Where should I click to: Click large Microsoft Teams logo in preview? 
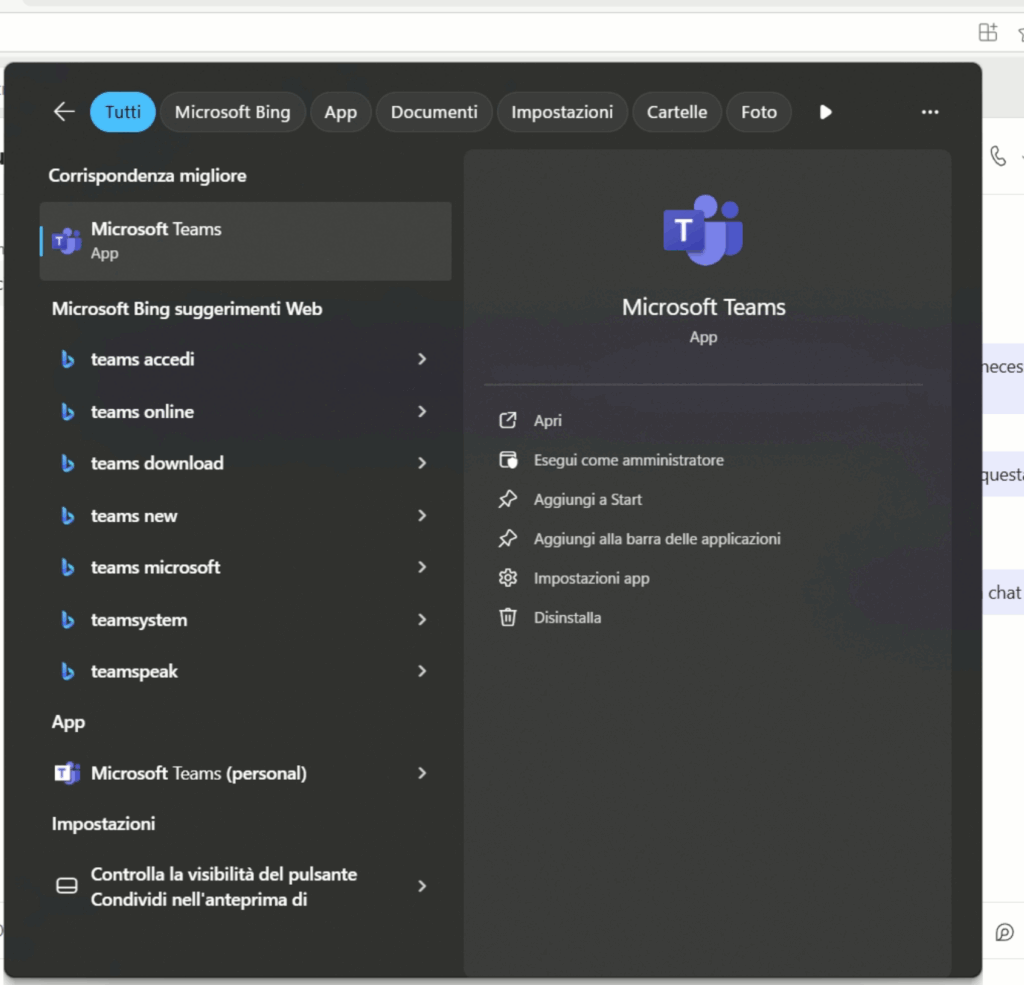tap(703, 229)
